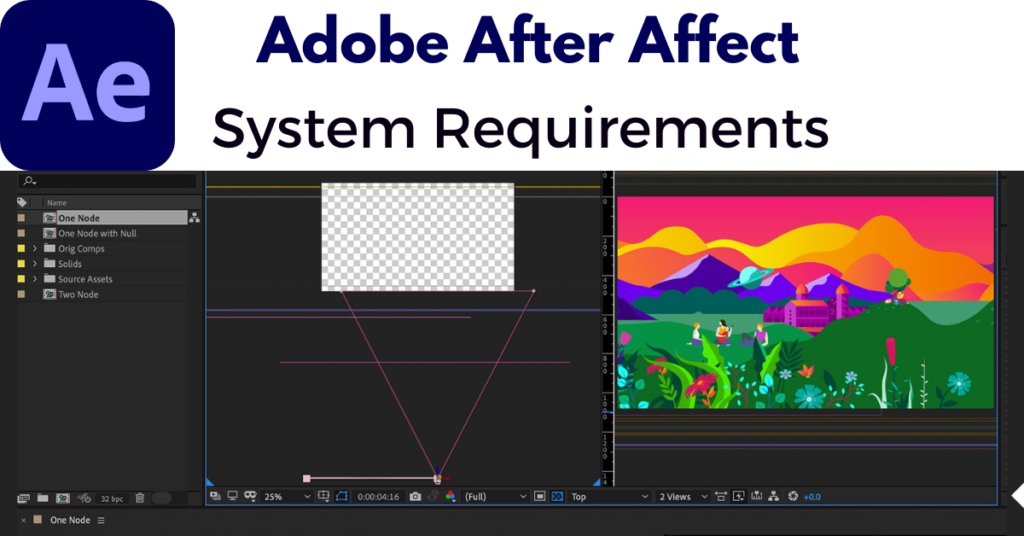1024x536 pixels.
Task: Toggle the fast previews rectangle icon
Action: [539, 497]
